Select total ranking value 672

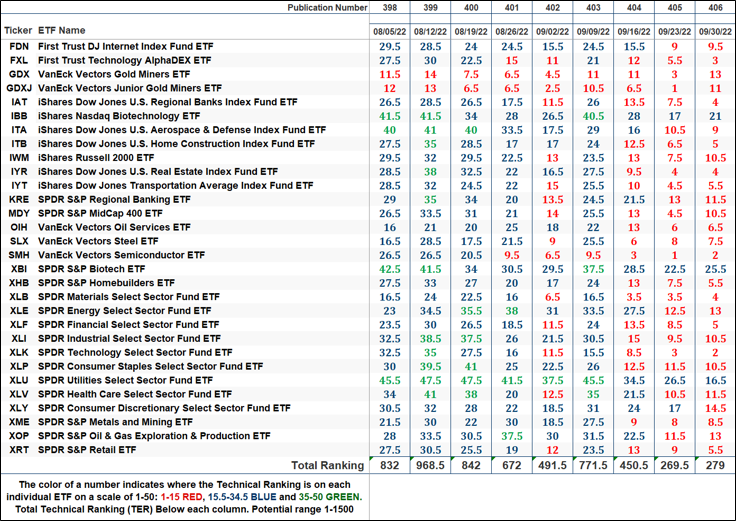click(512, 466)
